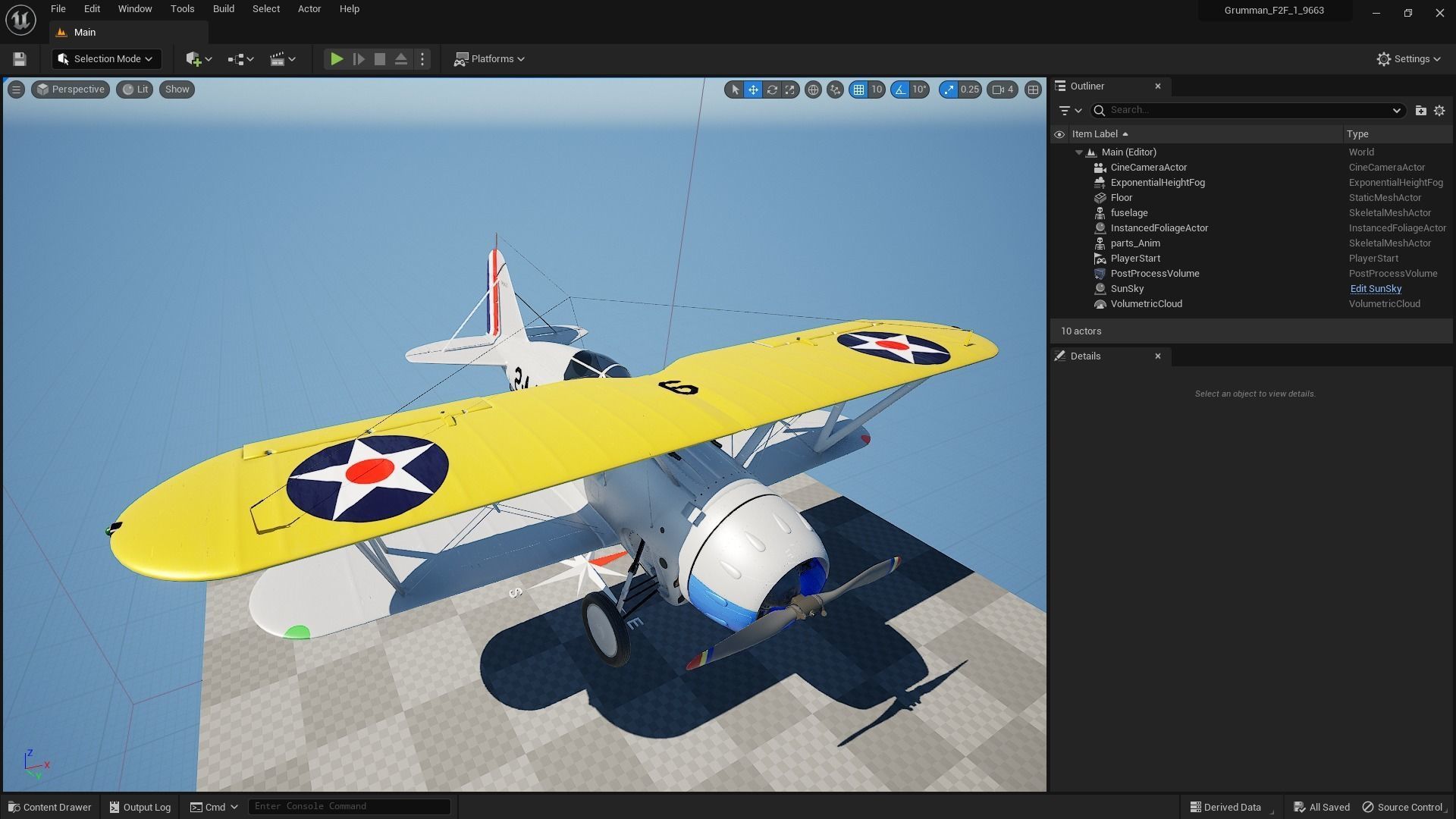Open the Tools menu
Viewport: 1456px width, 819px height.
pos(182,9)
